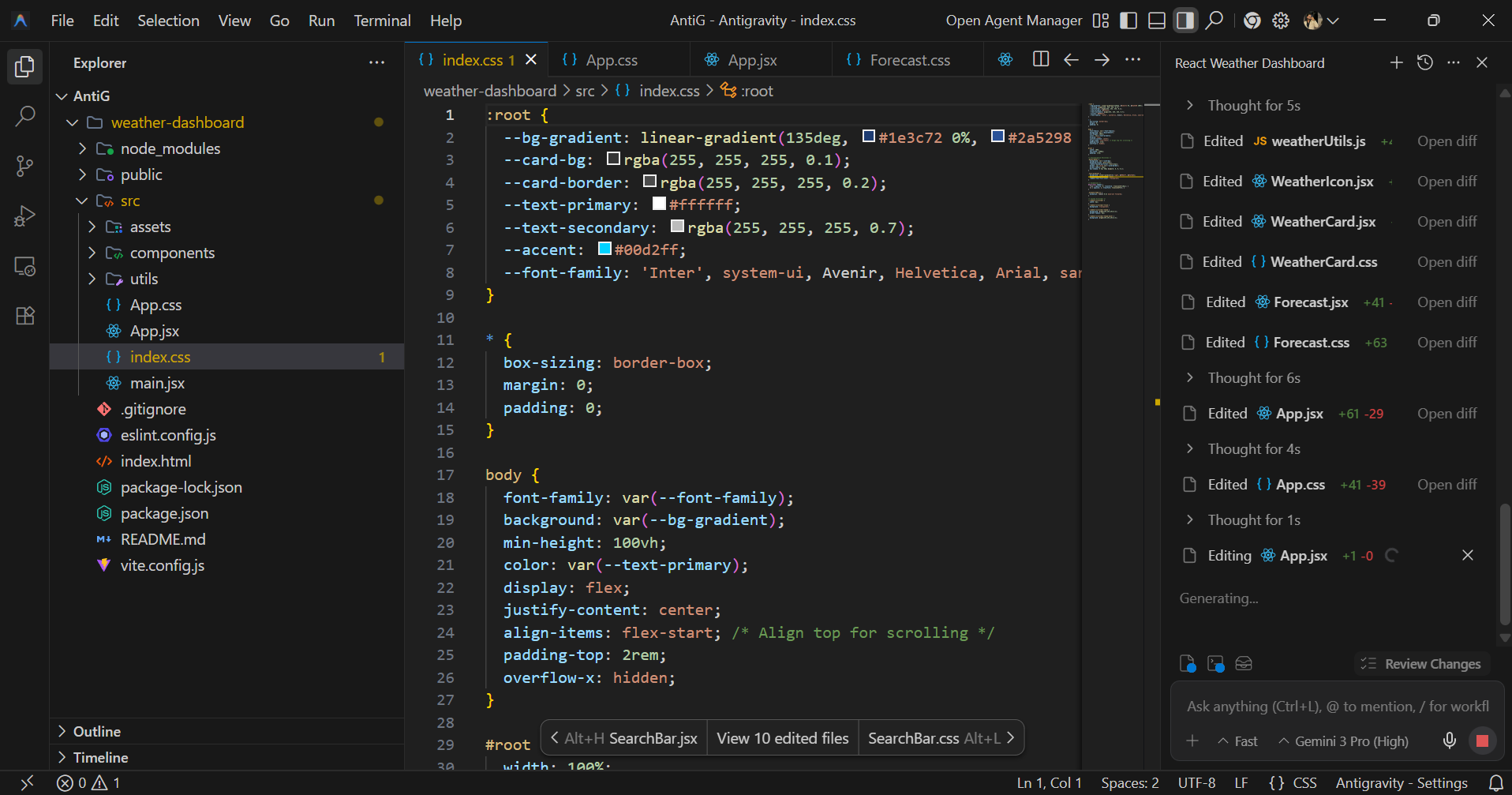Expand the 'Thought for 5s' entry
The width and height of the screenshot is (1512, 795).
coord(1253,106)
